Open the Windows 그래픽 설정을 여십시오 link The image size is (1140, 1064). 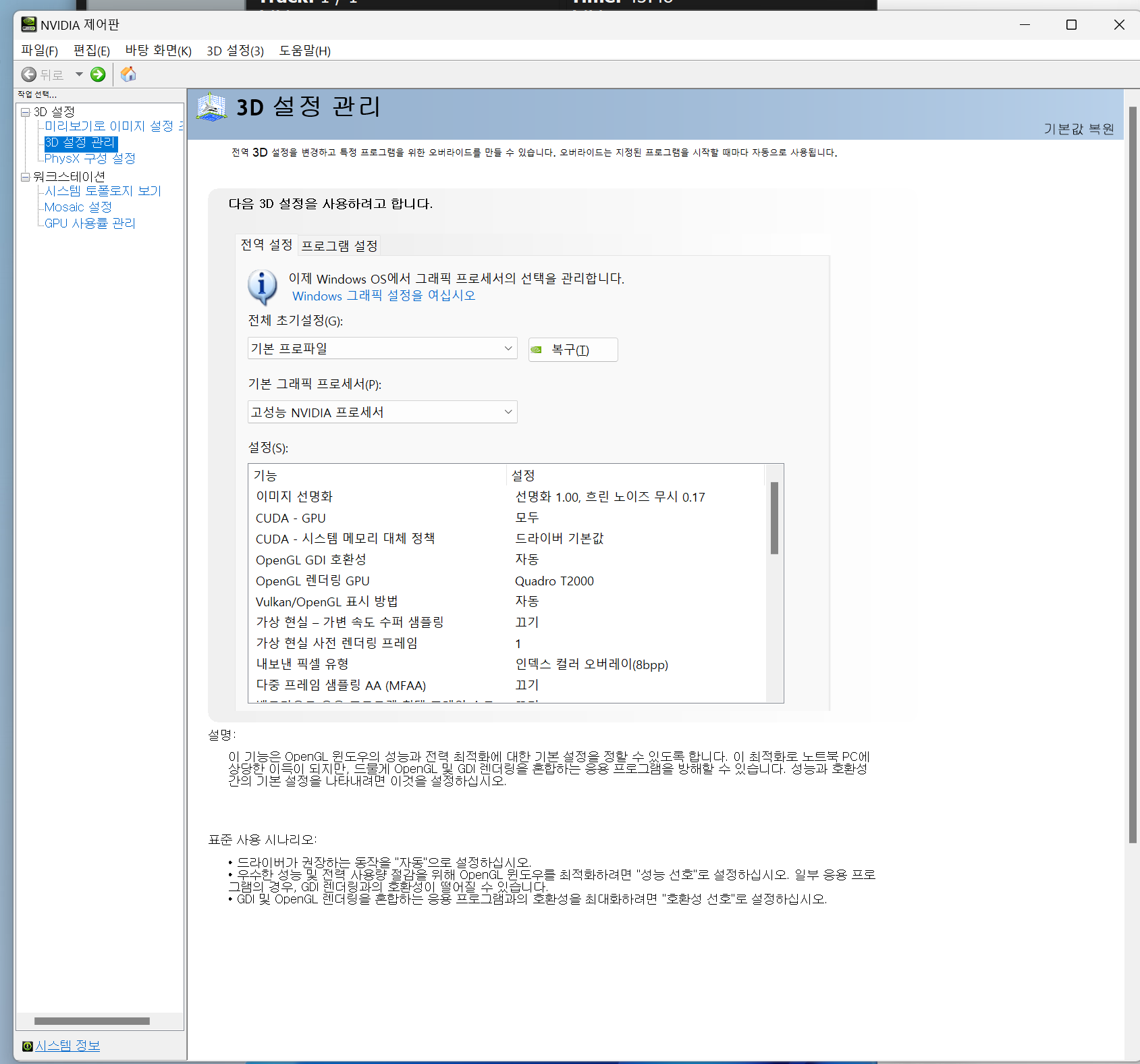384,296
